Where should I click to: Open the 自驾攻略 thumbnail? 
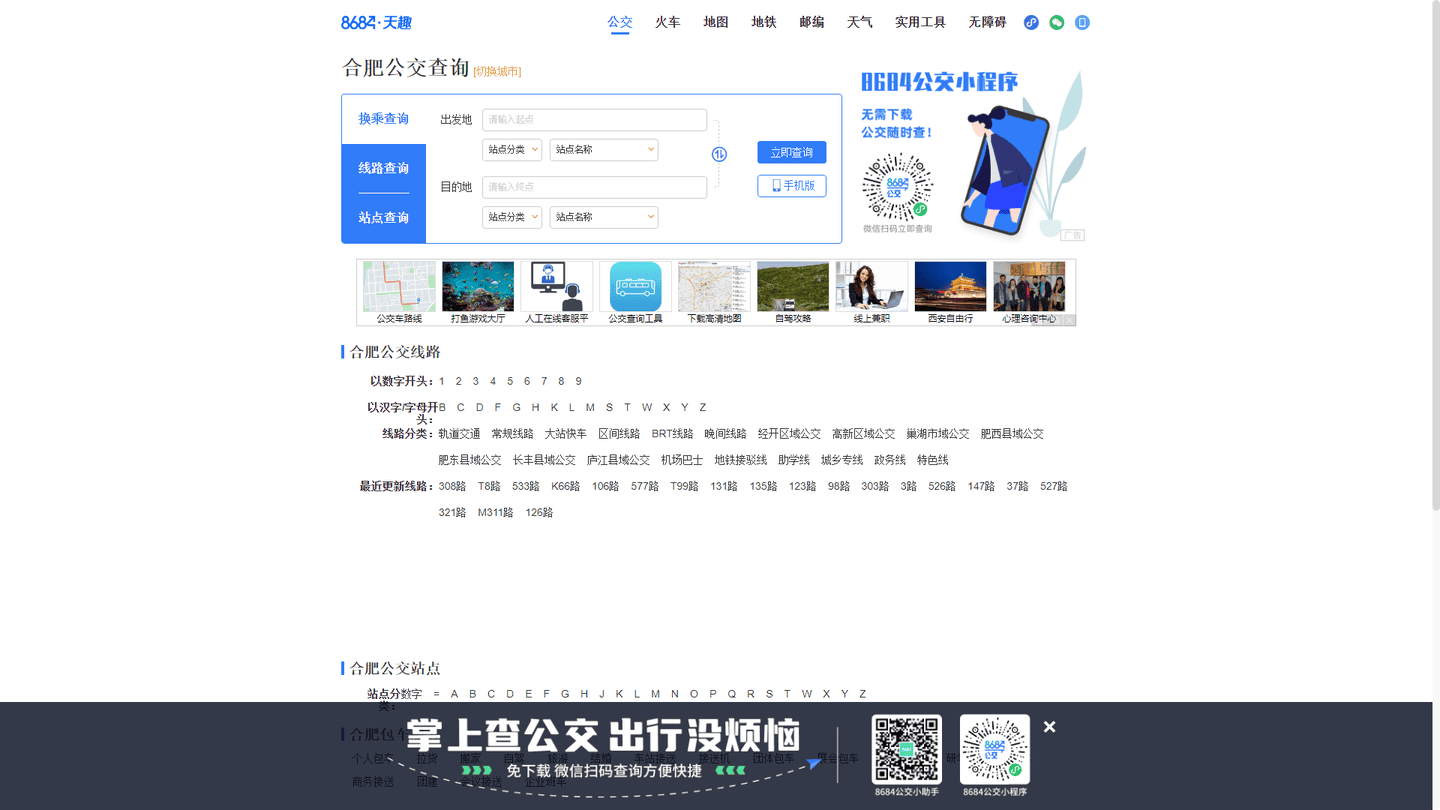click(x=793, y=292)
